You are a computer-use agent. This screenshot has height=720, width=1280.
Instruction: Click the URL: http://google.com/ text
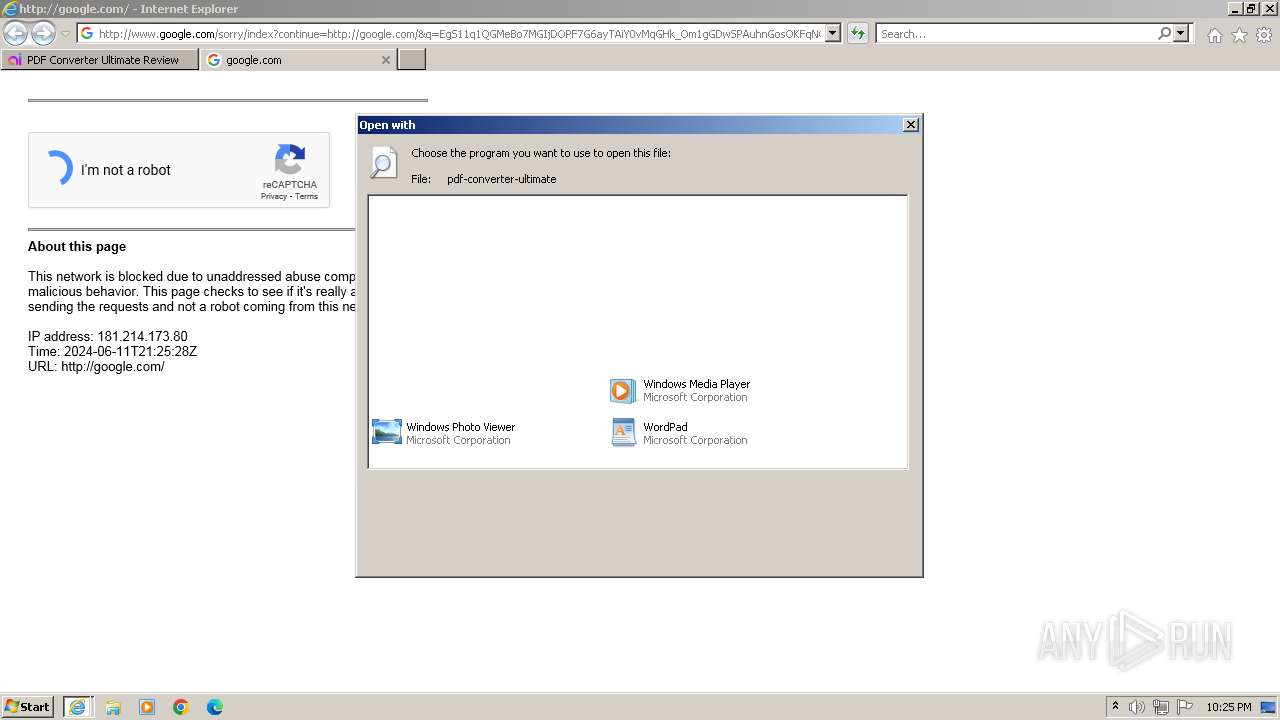coord(96,366)
